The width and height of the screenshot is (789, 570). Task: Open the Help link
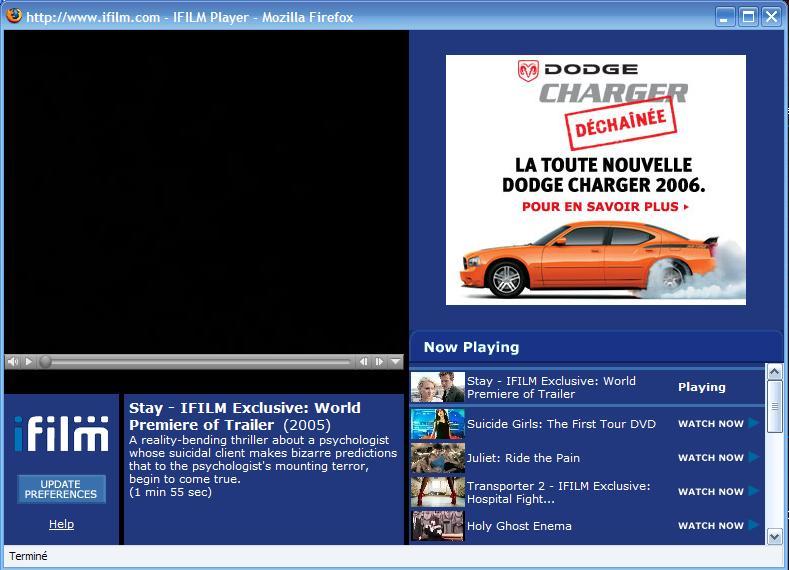coord(61,524)
